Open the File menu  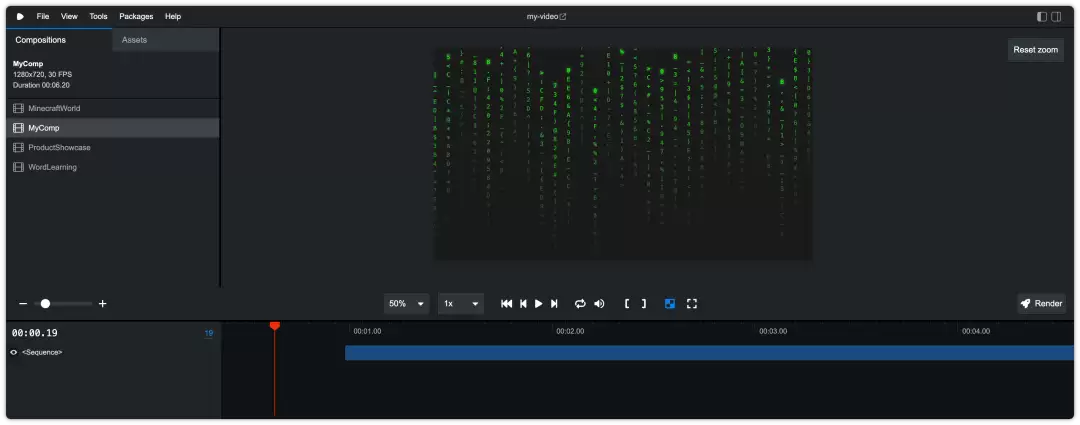pyautogui.click(x=43, y=17)
